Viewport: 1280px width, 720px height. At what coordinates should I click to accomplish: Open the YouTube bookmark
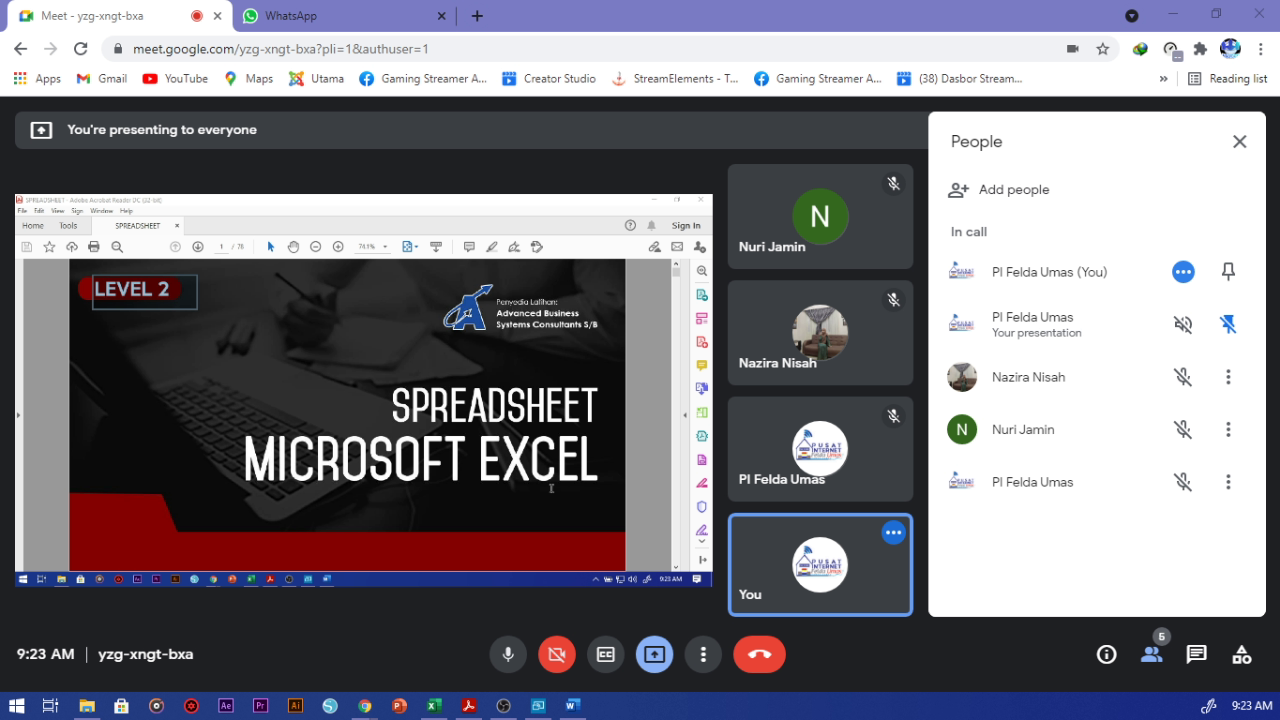point(176,78)
